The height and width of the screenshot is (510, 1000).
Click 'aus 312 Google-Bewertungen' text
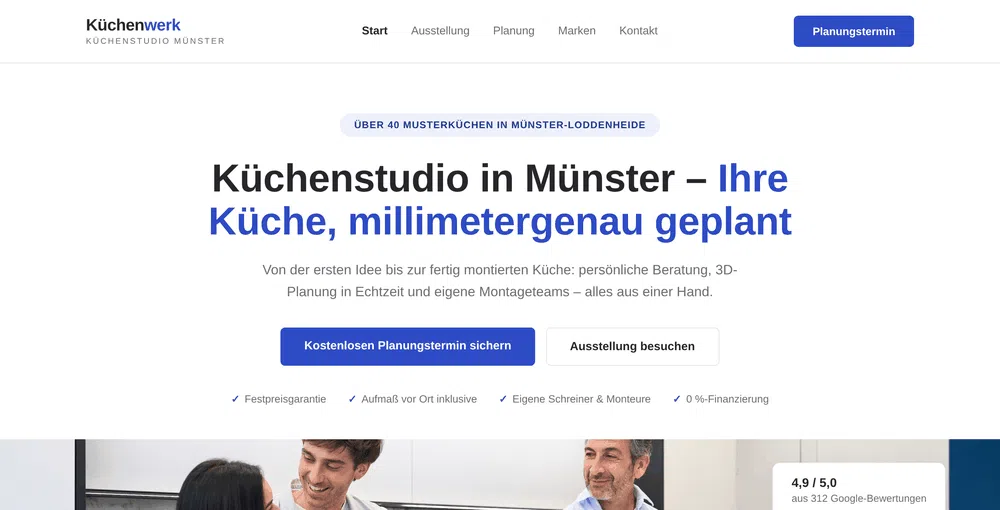pos(858,499)
